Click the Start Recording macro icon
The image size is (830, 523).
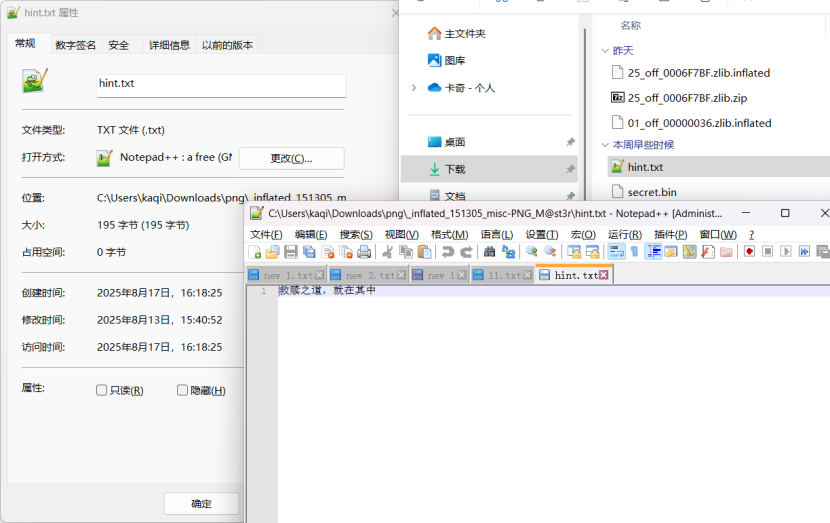(749, 252)
